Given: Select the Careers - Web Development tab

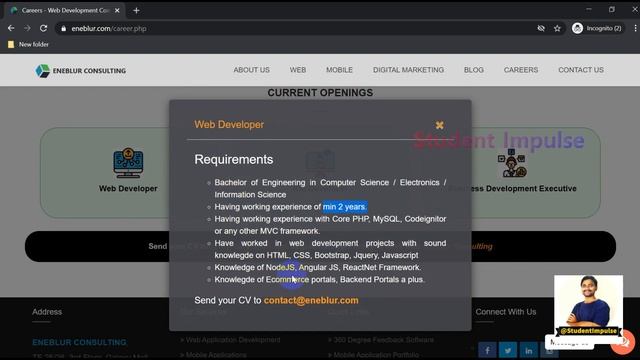Looking at the screenshot, I should 65,11.
